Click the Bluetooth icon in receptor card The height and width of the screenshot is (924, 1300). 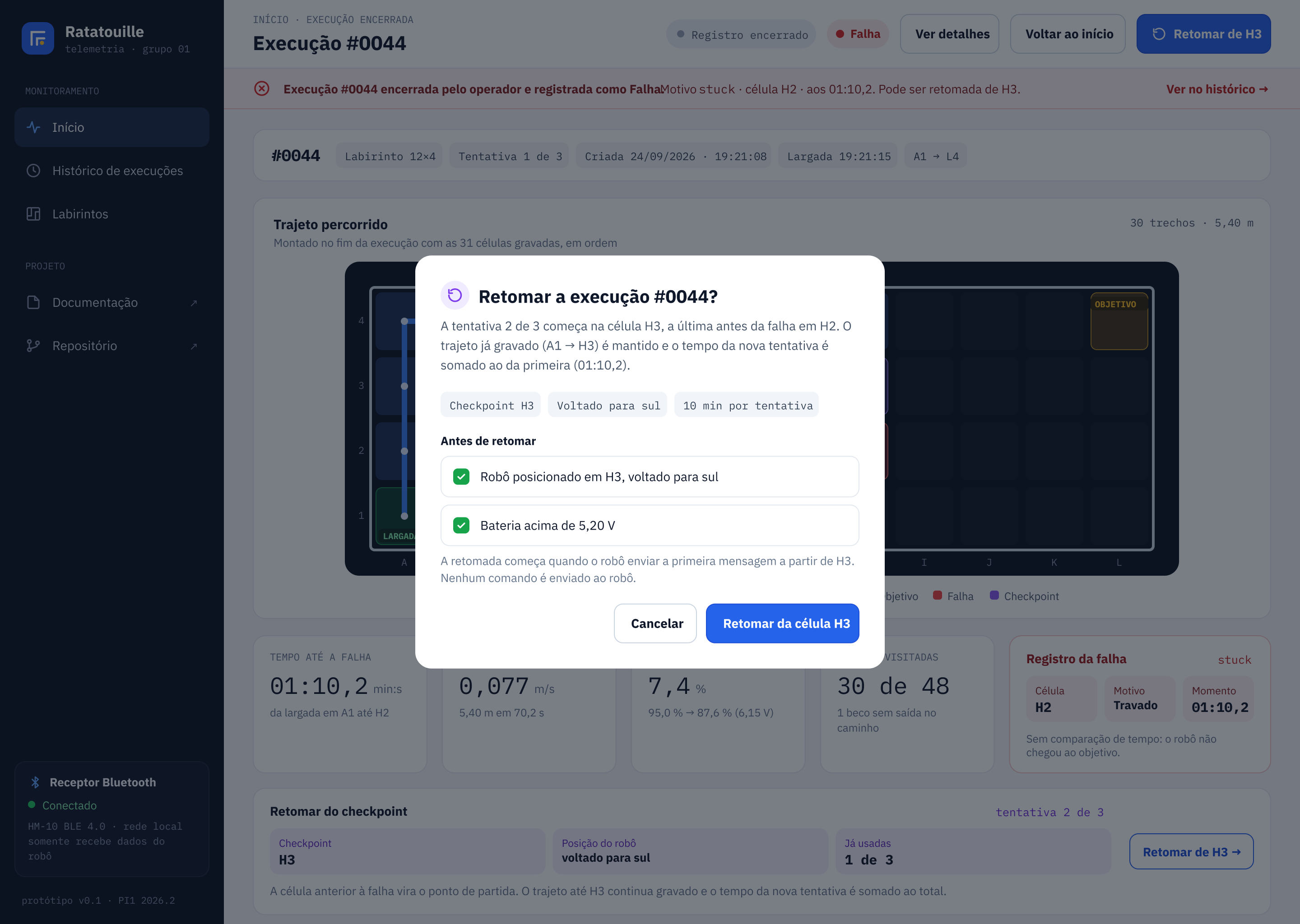point(35,782)
